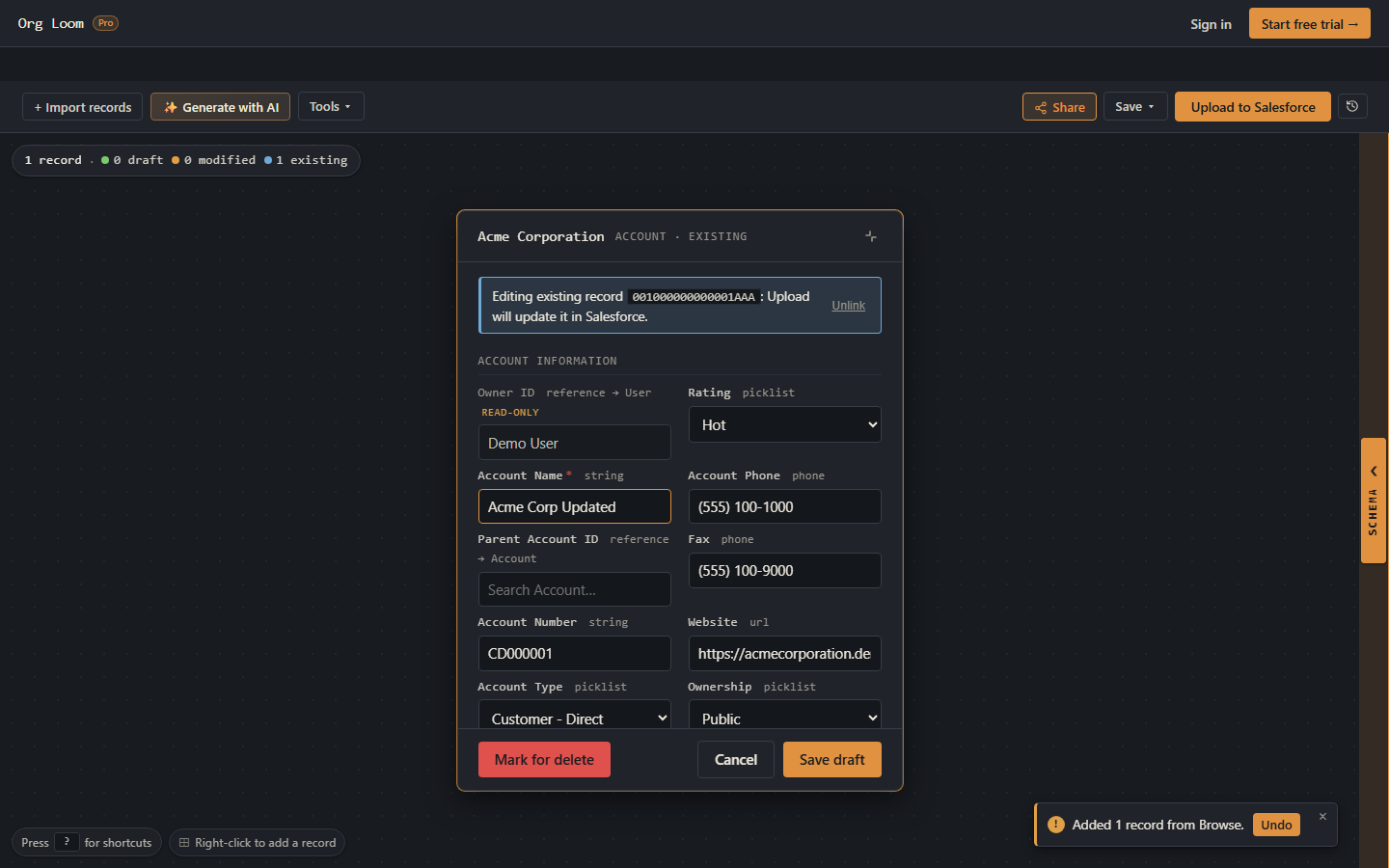Click the Fax input field

tap(785, 571)
